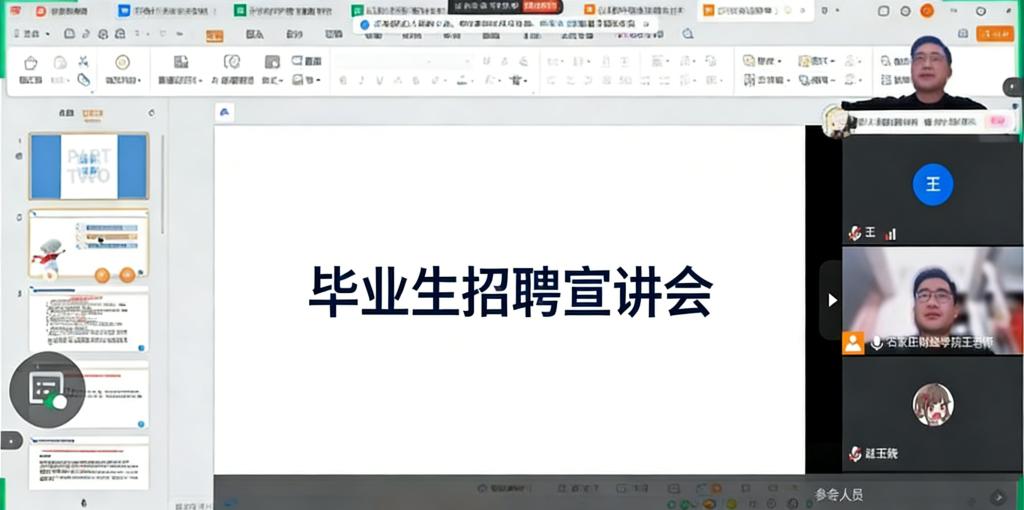Click the blue 王 participant avatar
Image resolution: width=1024 pixels, height=510 pixels.
(932, 185)
